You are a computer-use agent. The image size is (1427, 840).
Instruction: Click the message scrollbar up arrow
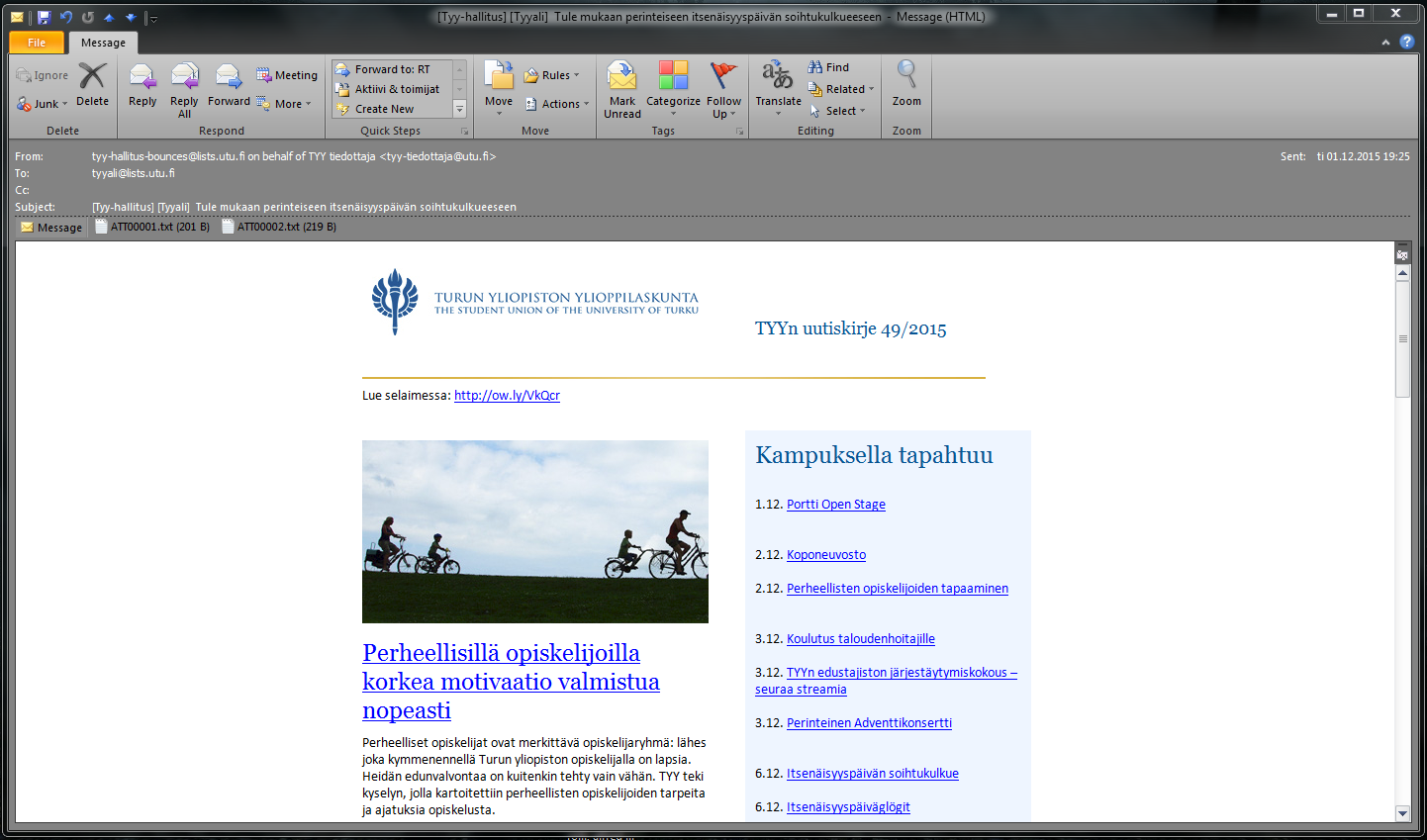tap(1402, 273)
